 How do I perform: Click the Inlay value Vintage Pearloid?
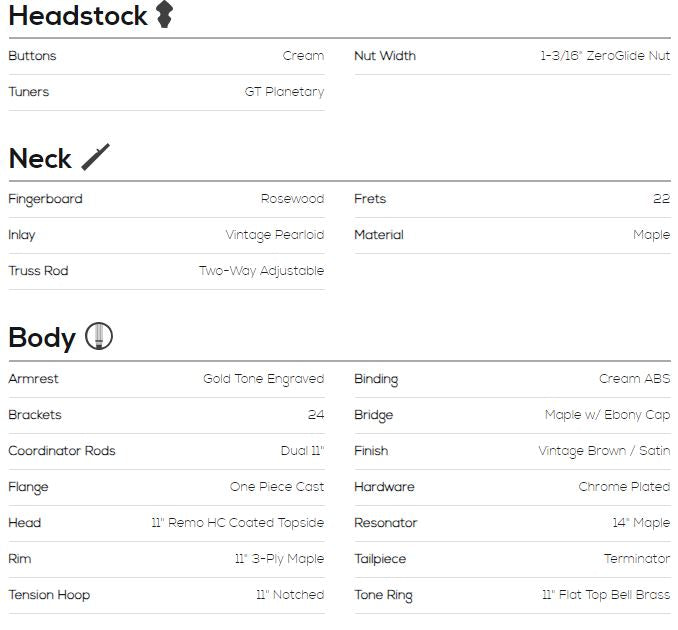click(275, 235)
